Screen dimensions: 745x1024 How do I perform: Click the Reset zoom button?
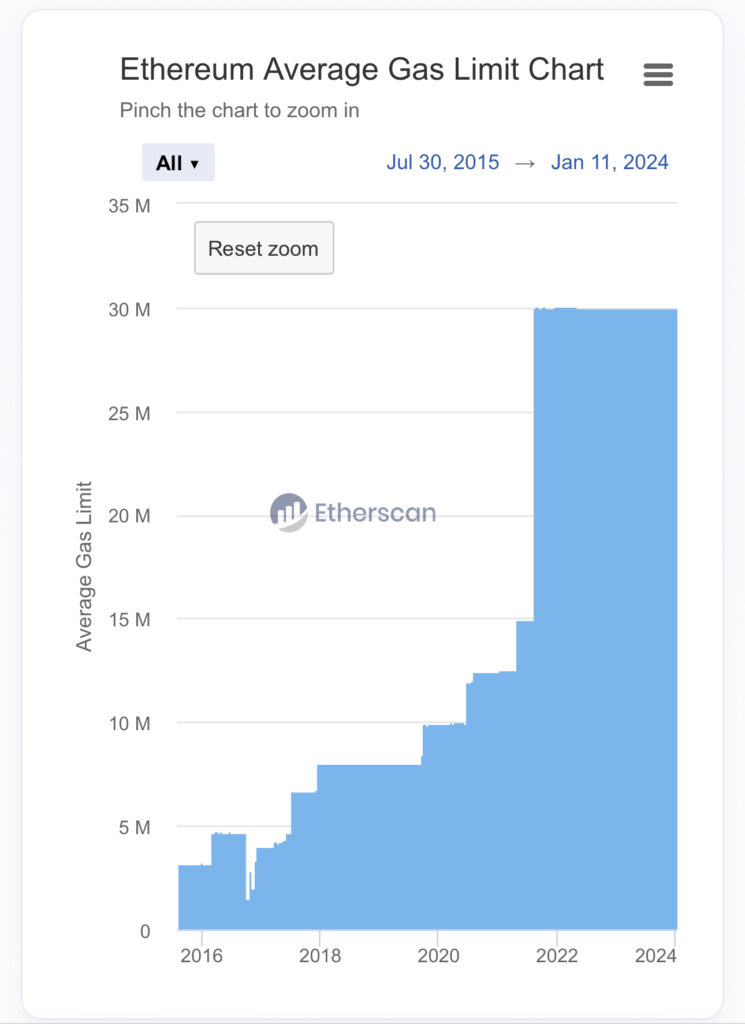pos(263,248)
